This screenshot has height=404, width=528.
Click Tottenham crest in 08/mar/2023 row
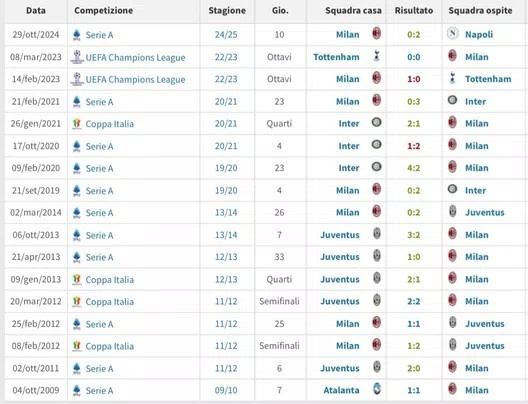pos(376,56)
